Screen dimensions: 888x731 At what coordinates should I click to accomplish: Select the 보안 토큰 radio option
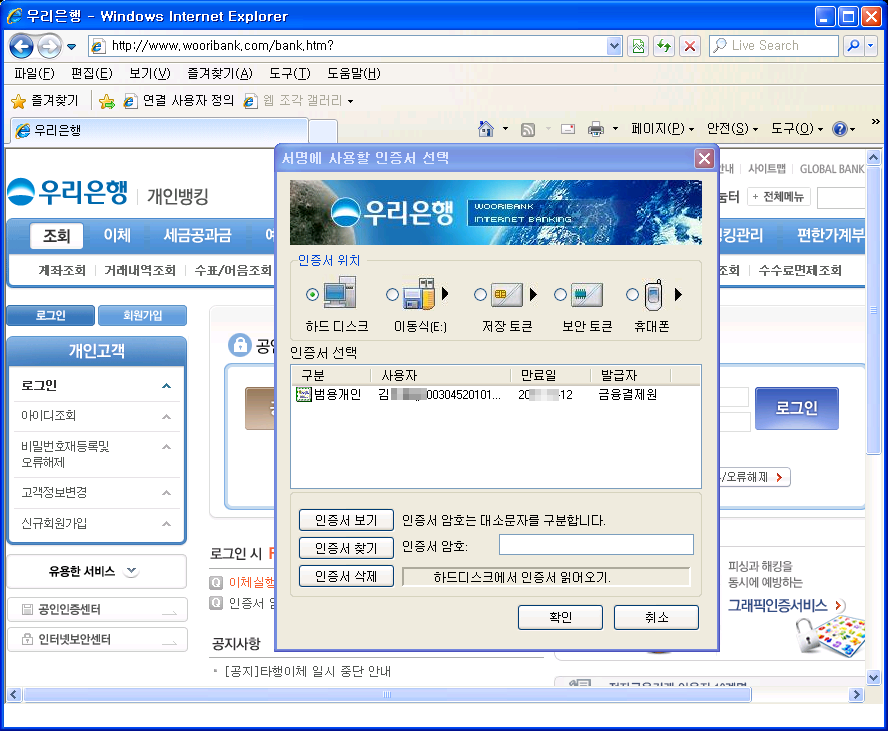(x=560, y=294)
